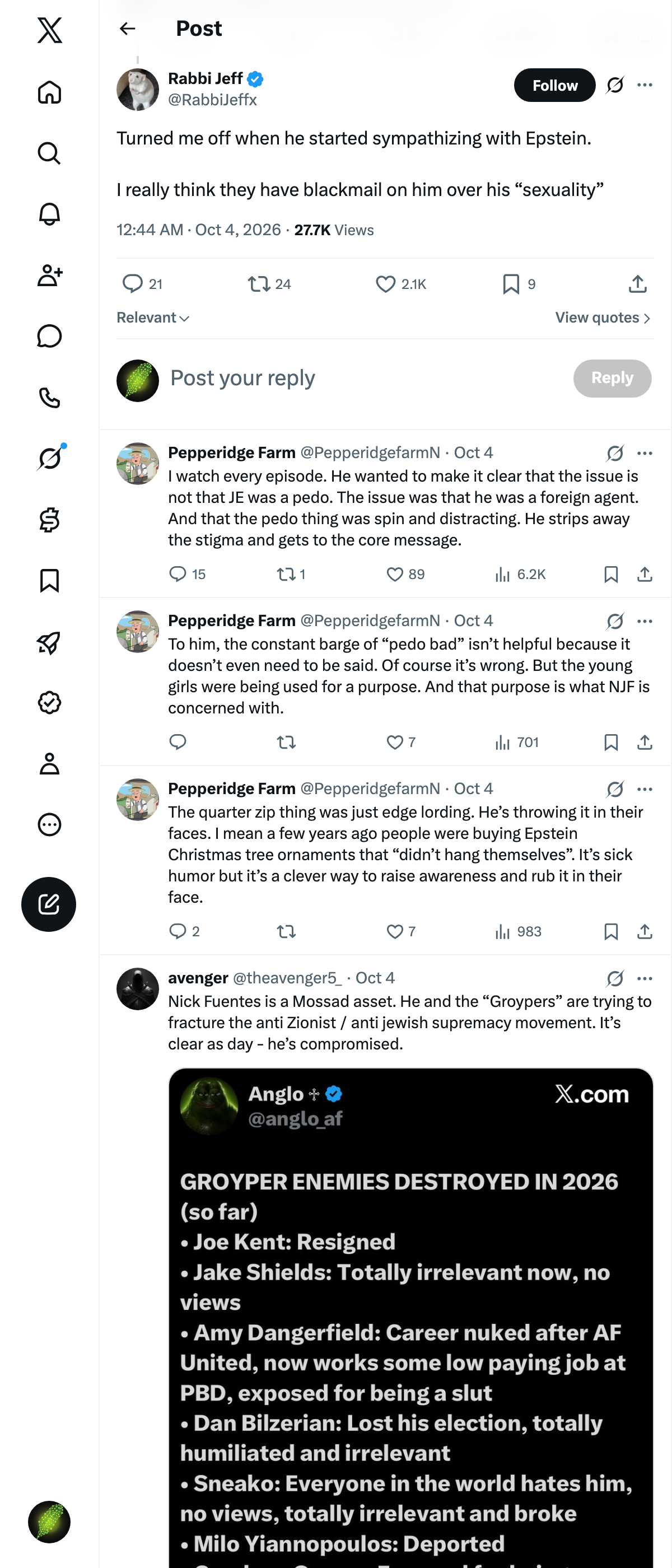Go back with the arrow icon
The image size is (672, 1568).
(127, 29)
